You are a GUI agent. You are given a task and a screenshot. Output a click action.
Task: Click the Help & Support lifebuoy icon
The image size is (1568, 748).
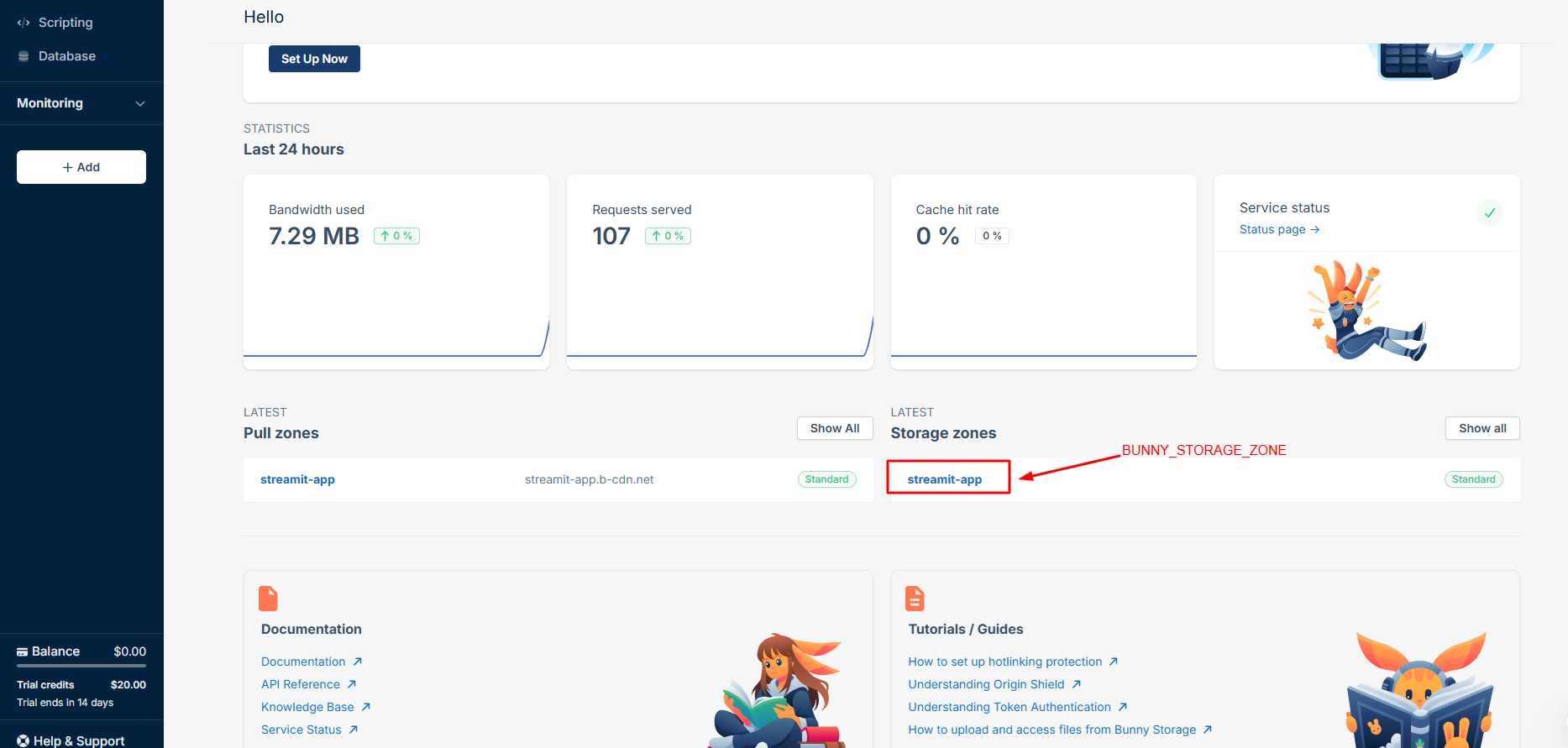[24, 740]
